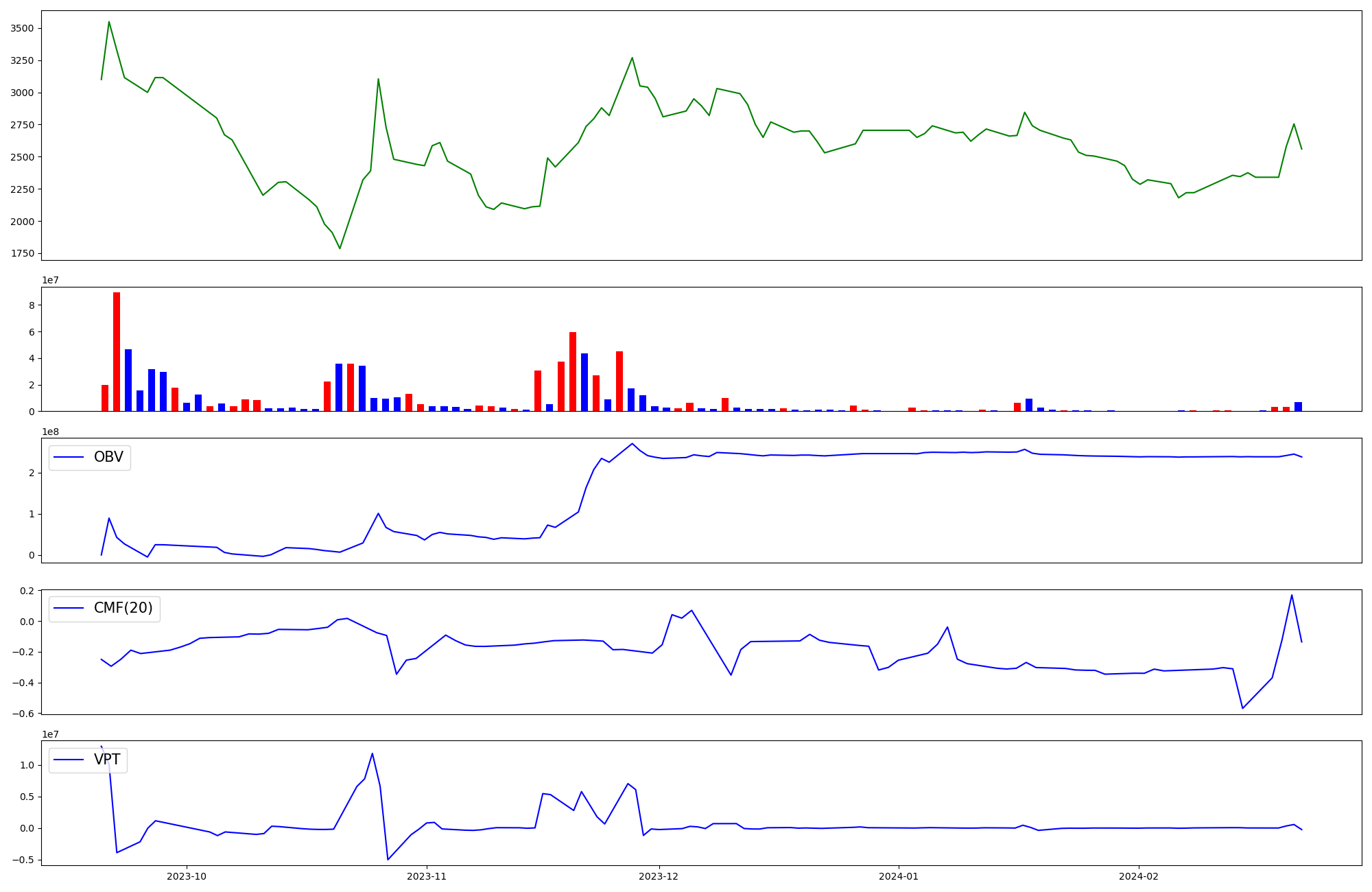Click the 3500 price axis tick label

point(23,28)
